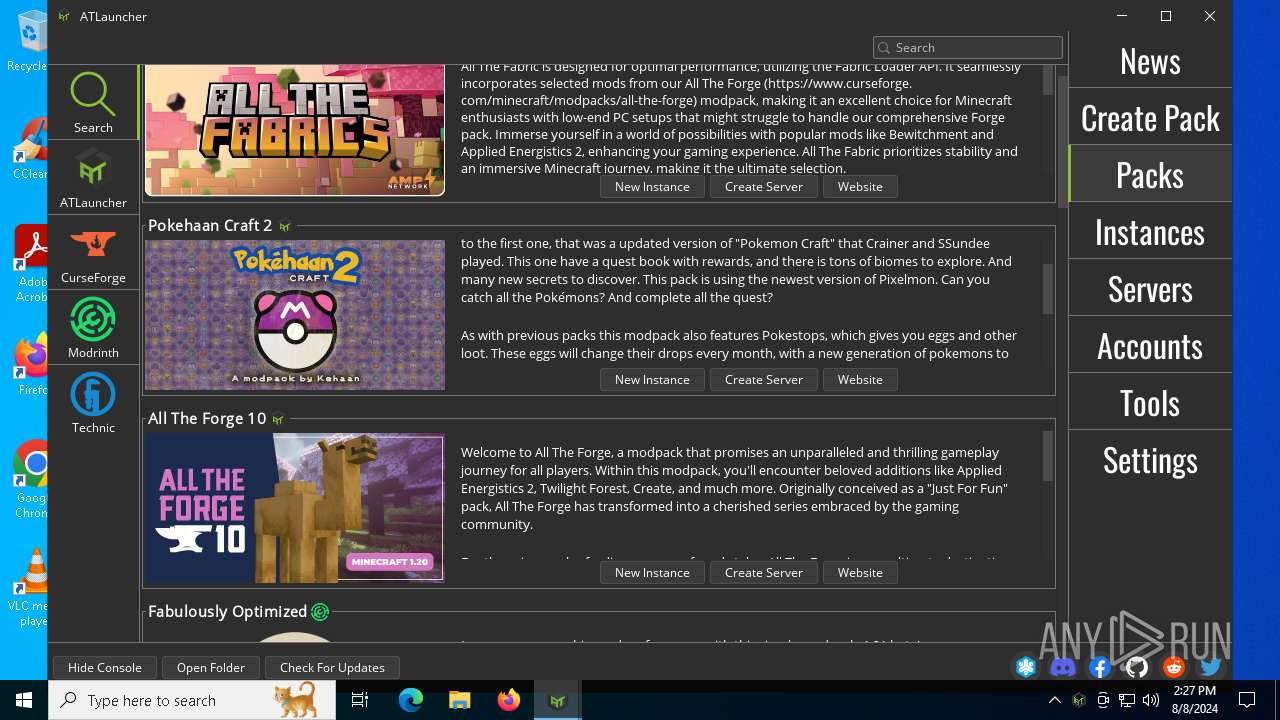Switch to the Settings tab

tap(1150, 459)
